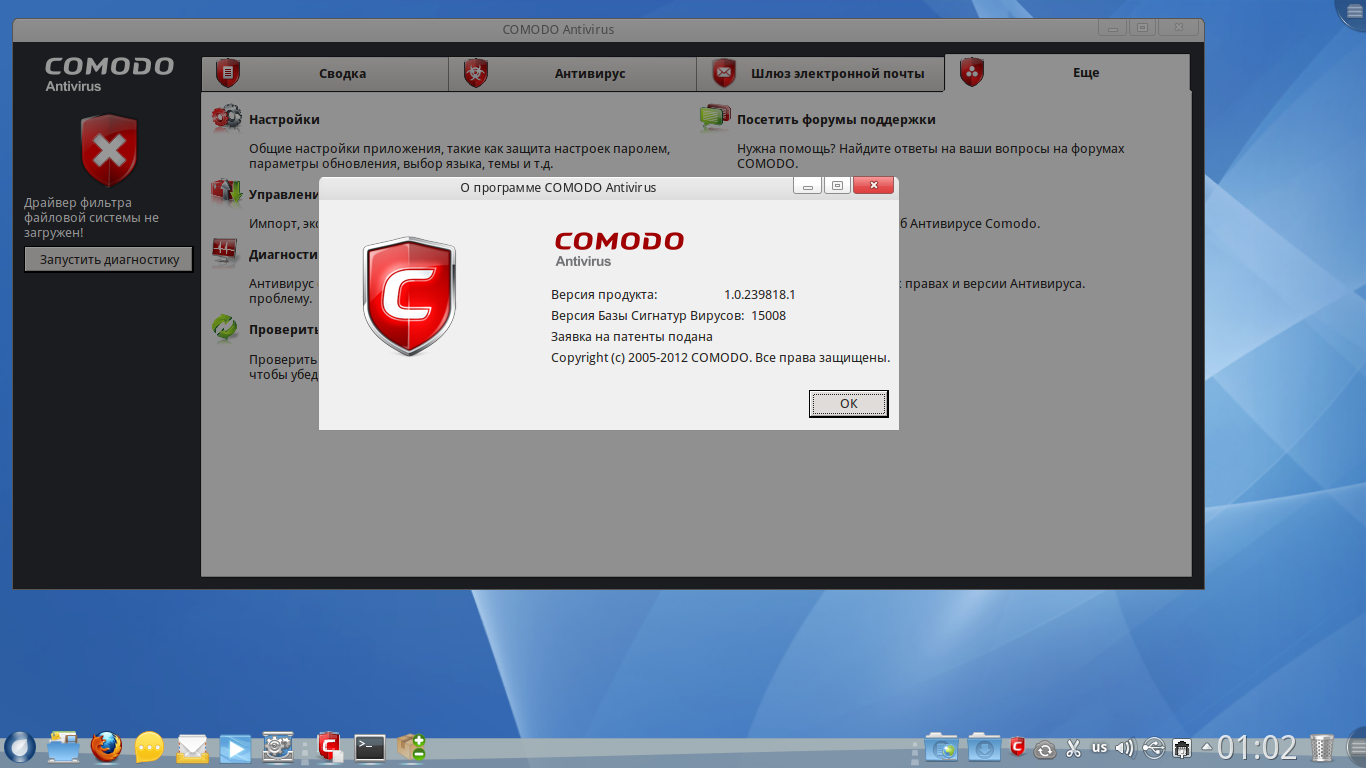Go to the 'Шлюз электронной почты' tab

[x=820, y=73]
